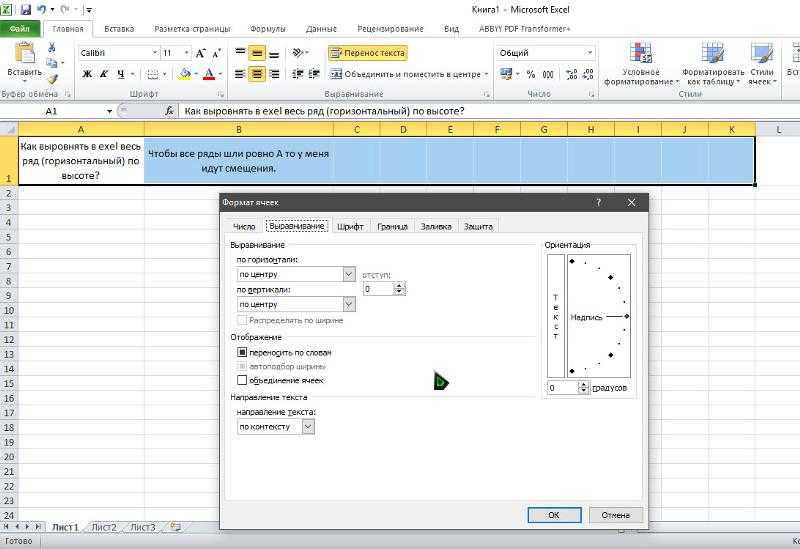The height and width of the screenshot is (549, 800).
Task: Click the degrees (градусов) input field
Action: coord(562,388)
